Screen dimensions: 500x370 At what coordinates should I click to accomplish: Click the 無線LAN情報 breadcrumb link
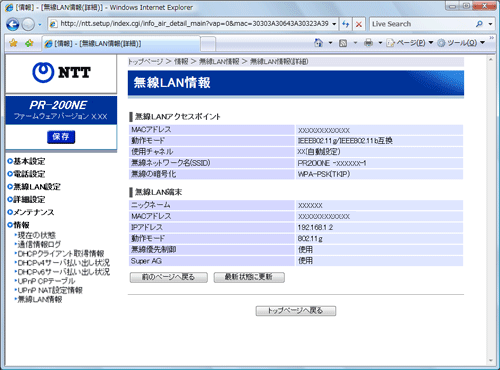[219, 62]
